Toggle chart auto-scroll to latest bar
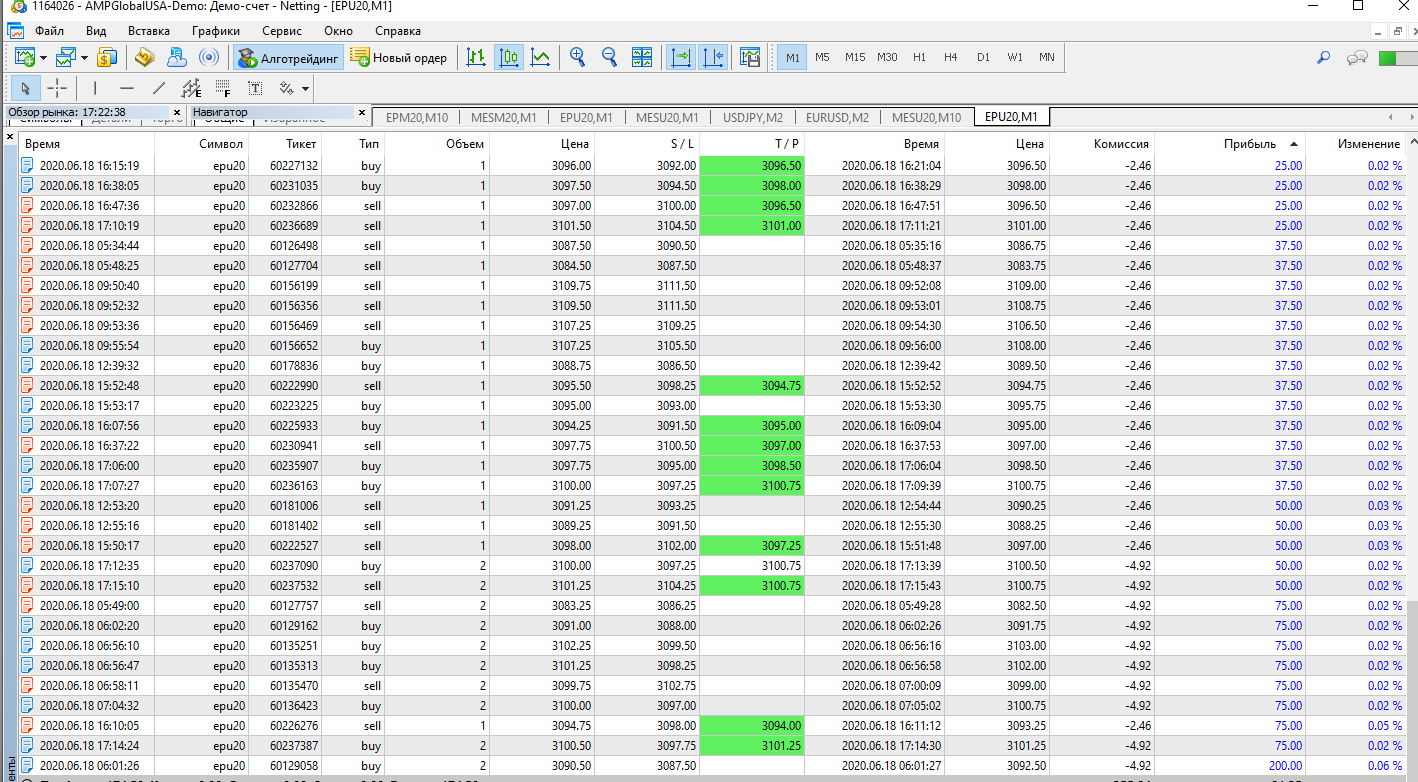The height and width of the screenshot is (782, 1418). 681,58
